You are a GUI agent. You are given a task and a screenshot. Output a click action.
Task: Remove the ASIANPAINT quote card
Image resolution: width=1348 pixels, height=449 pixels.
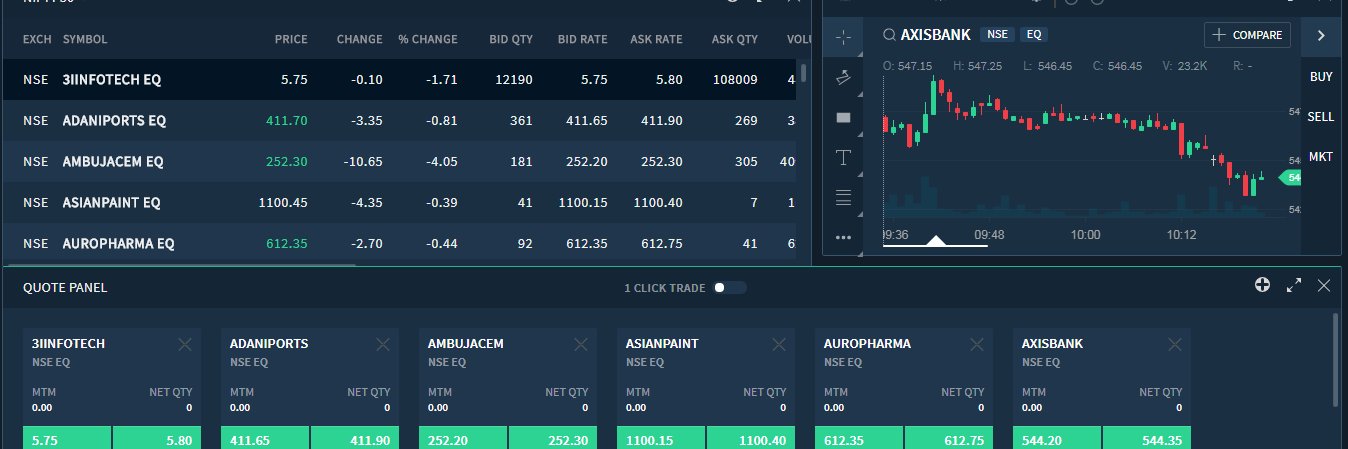pos(779,344)
